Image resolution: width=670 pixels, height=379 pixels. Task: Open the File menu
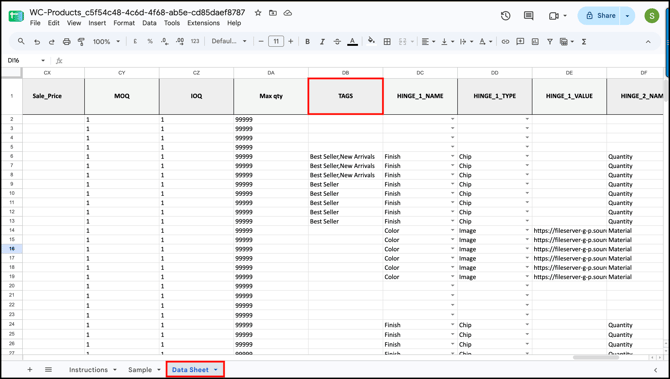coord(35,23)
